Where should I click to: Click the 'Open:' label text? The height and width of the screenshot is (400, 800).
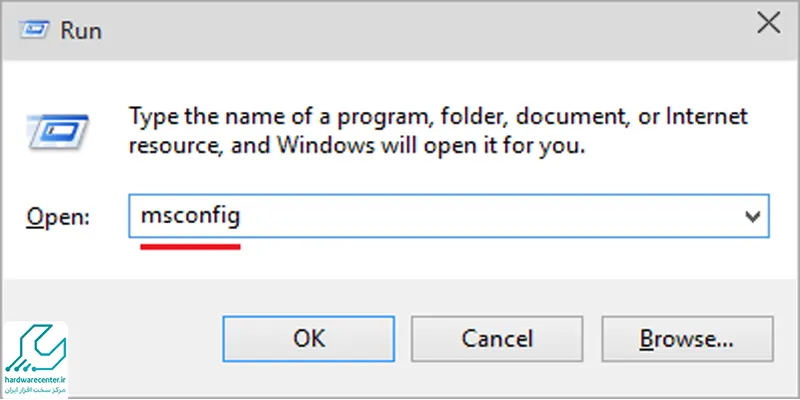click(x=58, y=217)
